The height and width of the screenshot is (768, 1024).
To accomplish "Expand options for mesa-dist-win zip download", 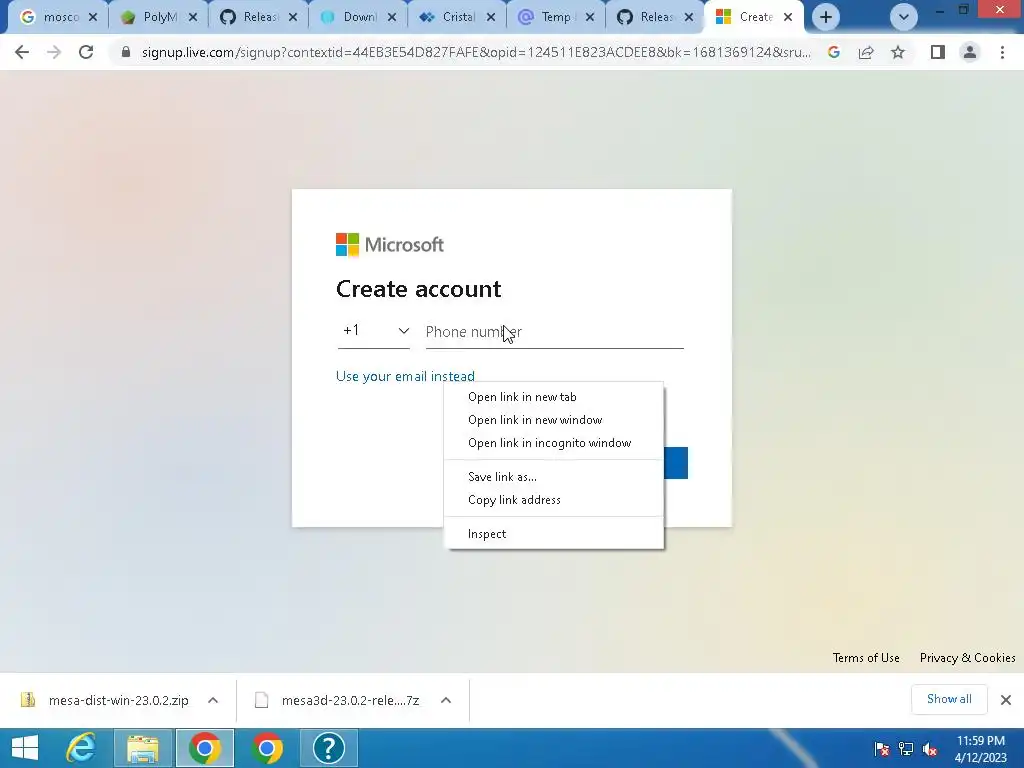I will point(213,700).
